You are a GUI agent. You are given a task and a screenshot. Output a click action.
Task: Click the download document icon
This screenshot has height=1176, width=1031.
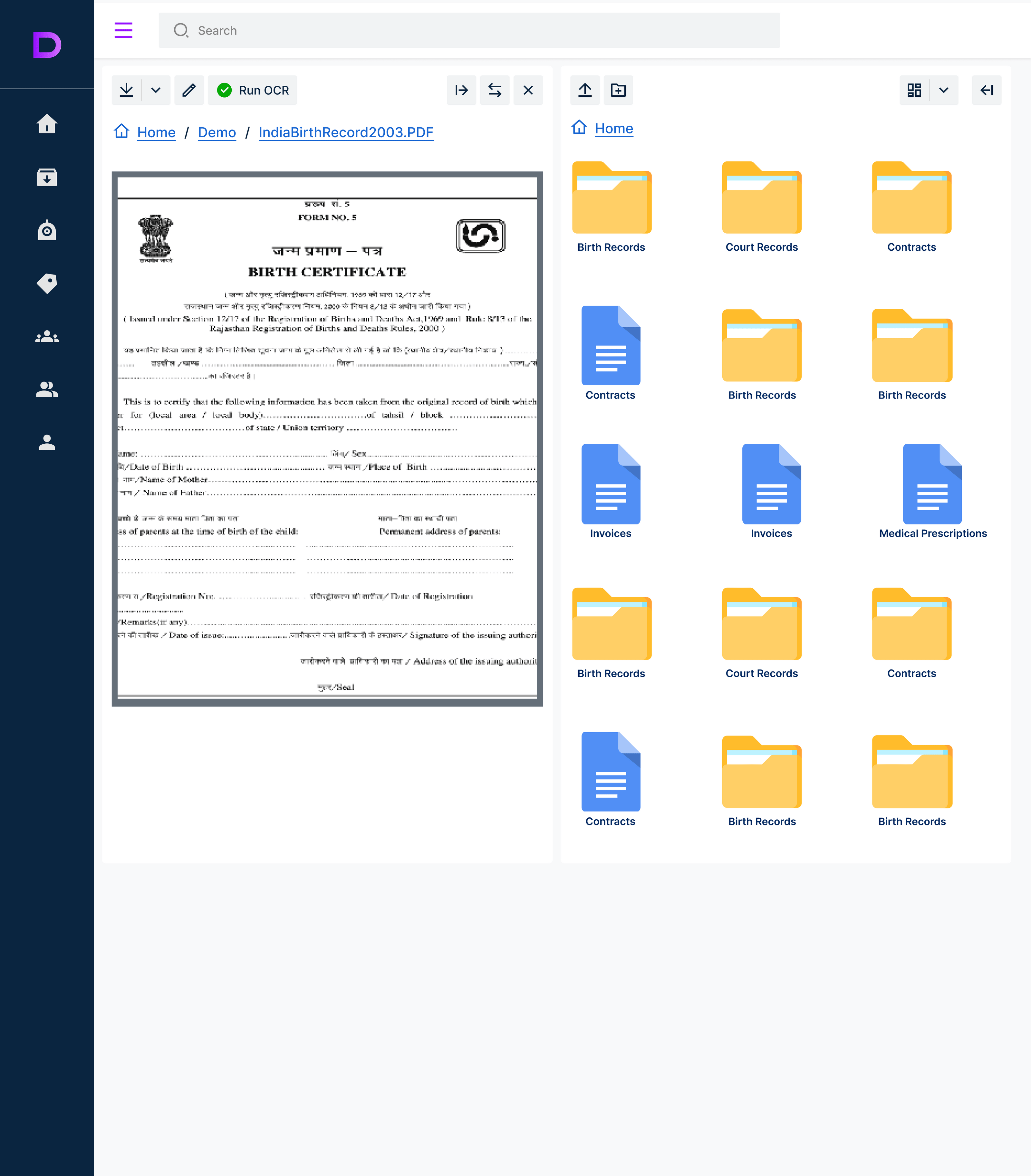[127, 90]
